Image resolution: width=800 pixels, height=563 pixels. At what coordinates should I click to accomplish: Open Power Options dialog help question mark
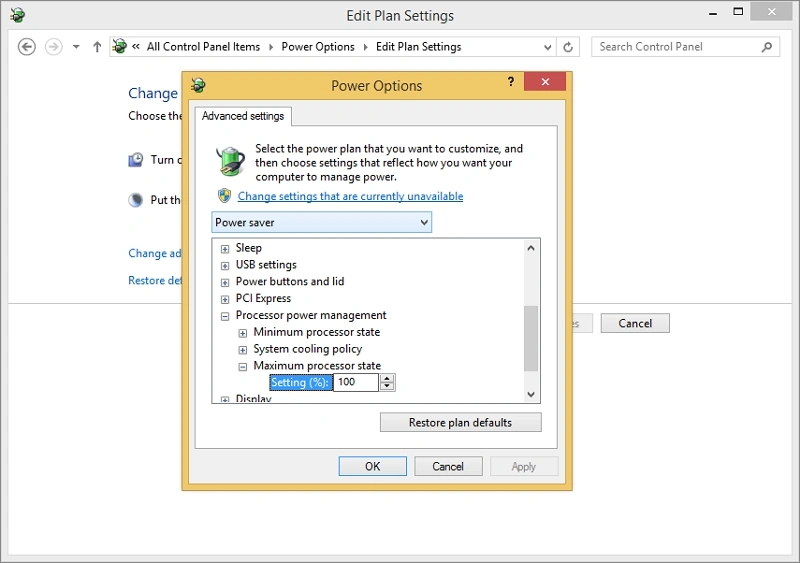click(511, 82)
